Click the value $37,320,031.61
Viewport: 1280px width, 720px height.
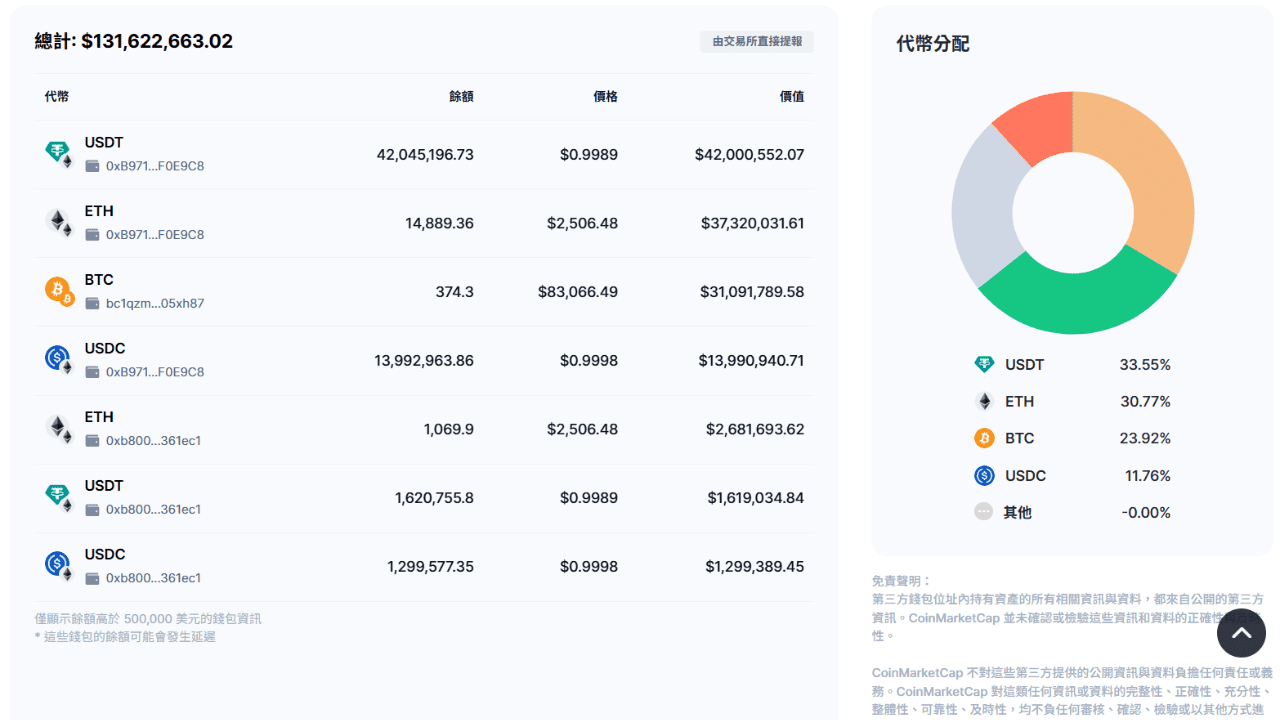click(752, 223)
